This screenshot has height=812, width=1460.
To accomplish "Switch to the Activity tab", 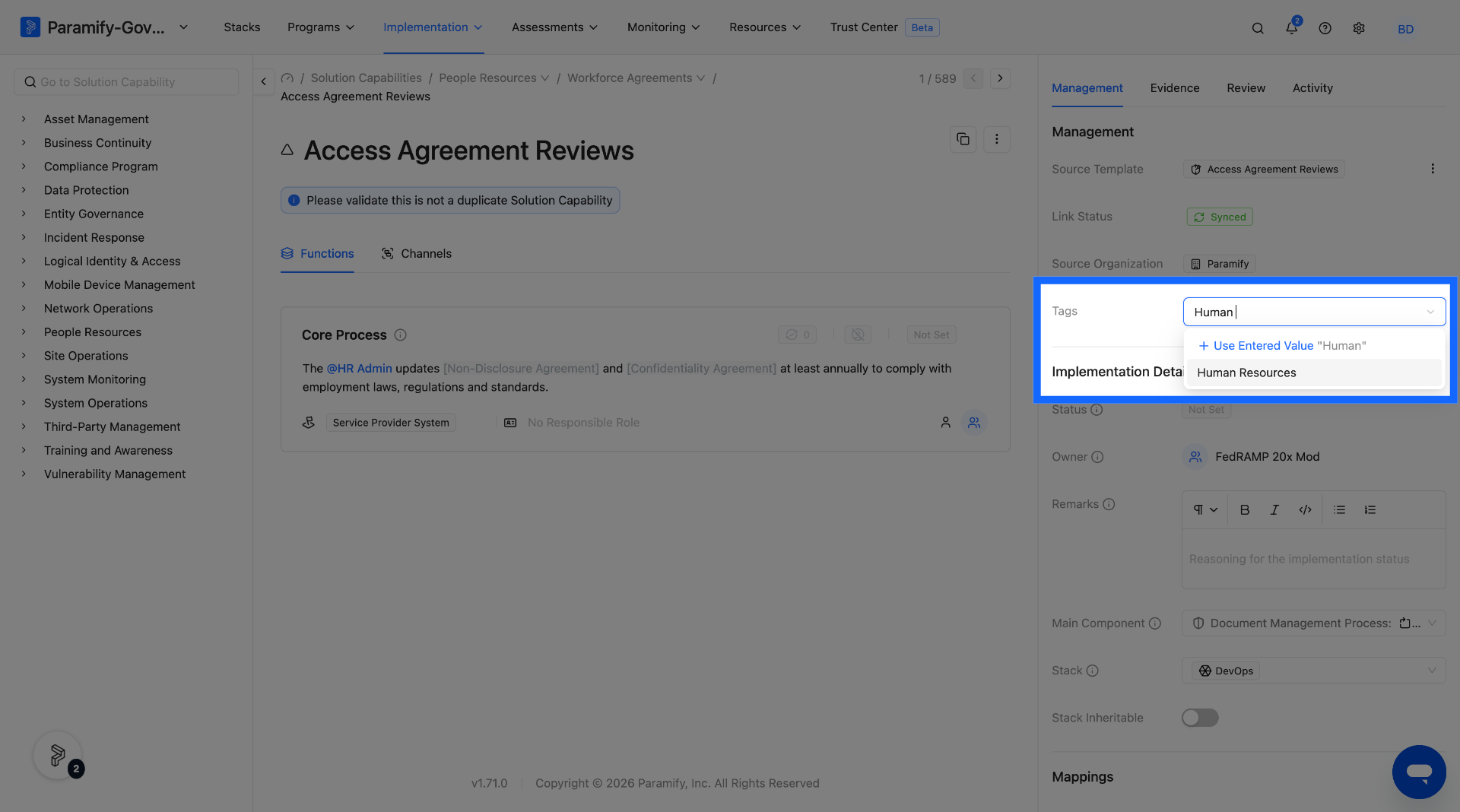I will [x=1312, y=88].
